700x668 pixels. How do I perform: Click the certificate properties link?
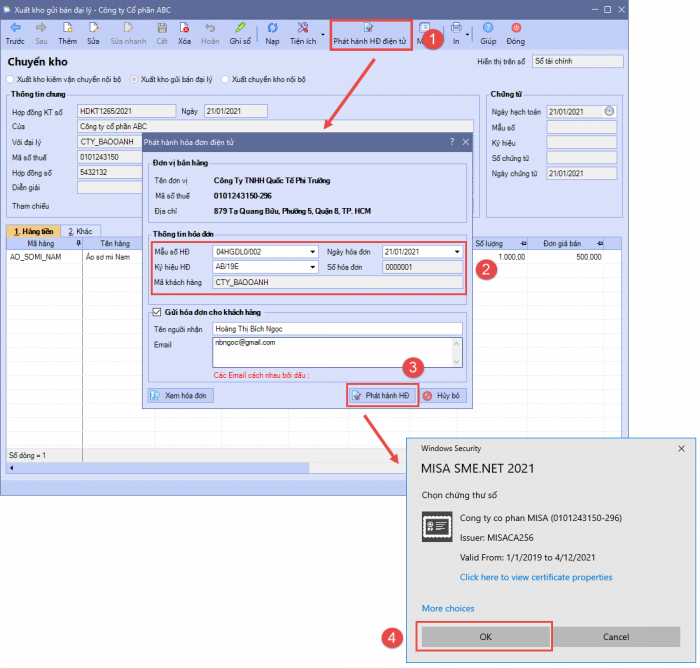(535, 577)
